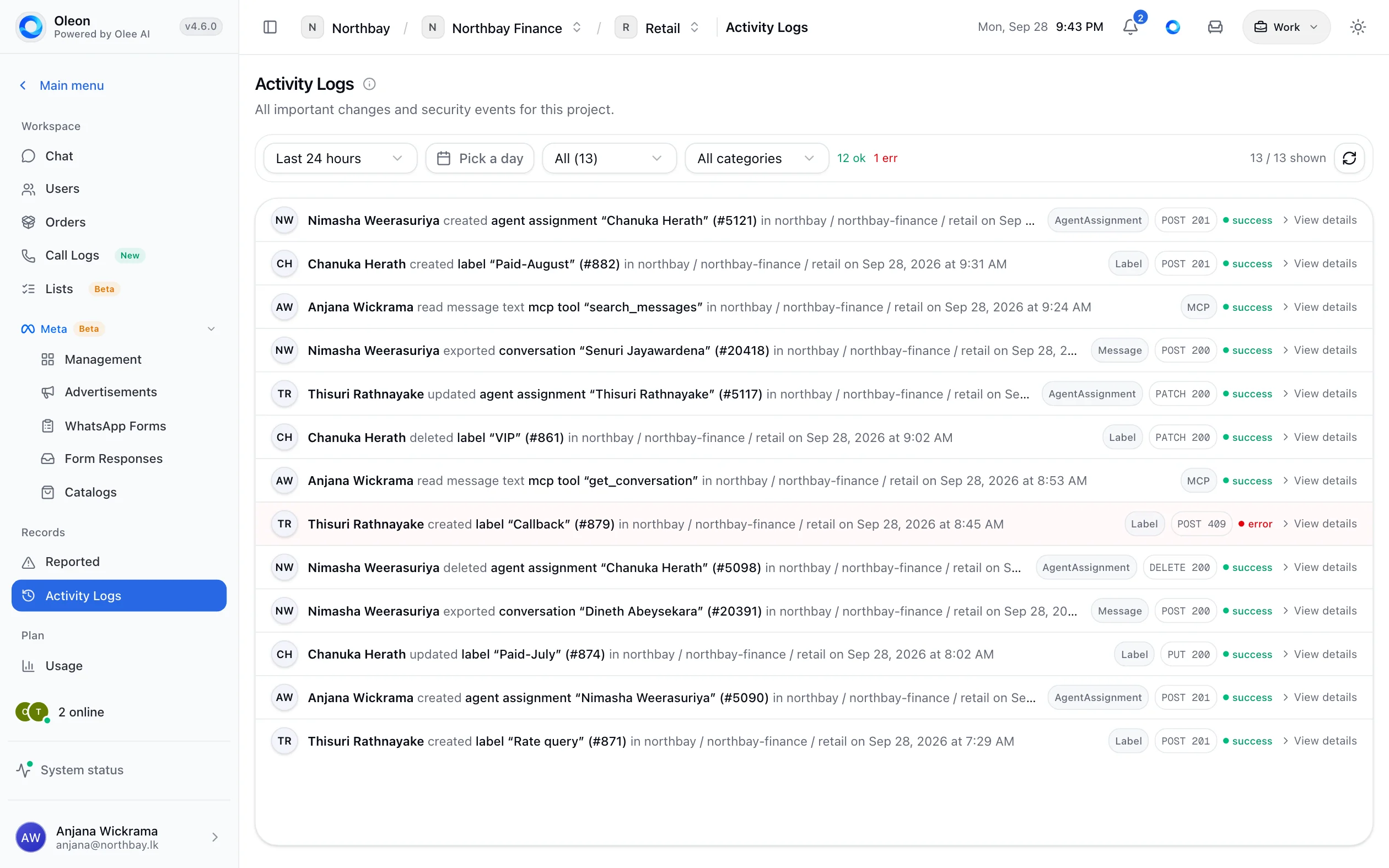Open the inbox tray icon
The image size is (1389, 868).
(1215, 27)
